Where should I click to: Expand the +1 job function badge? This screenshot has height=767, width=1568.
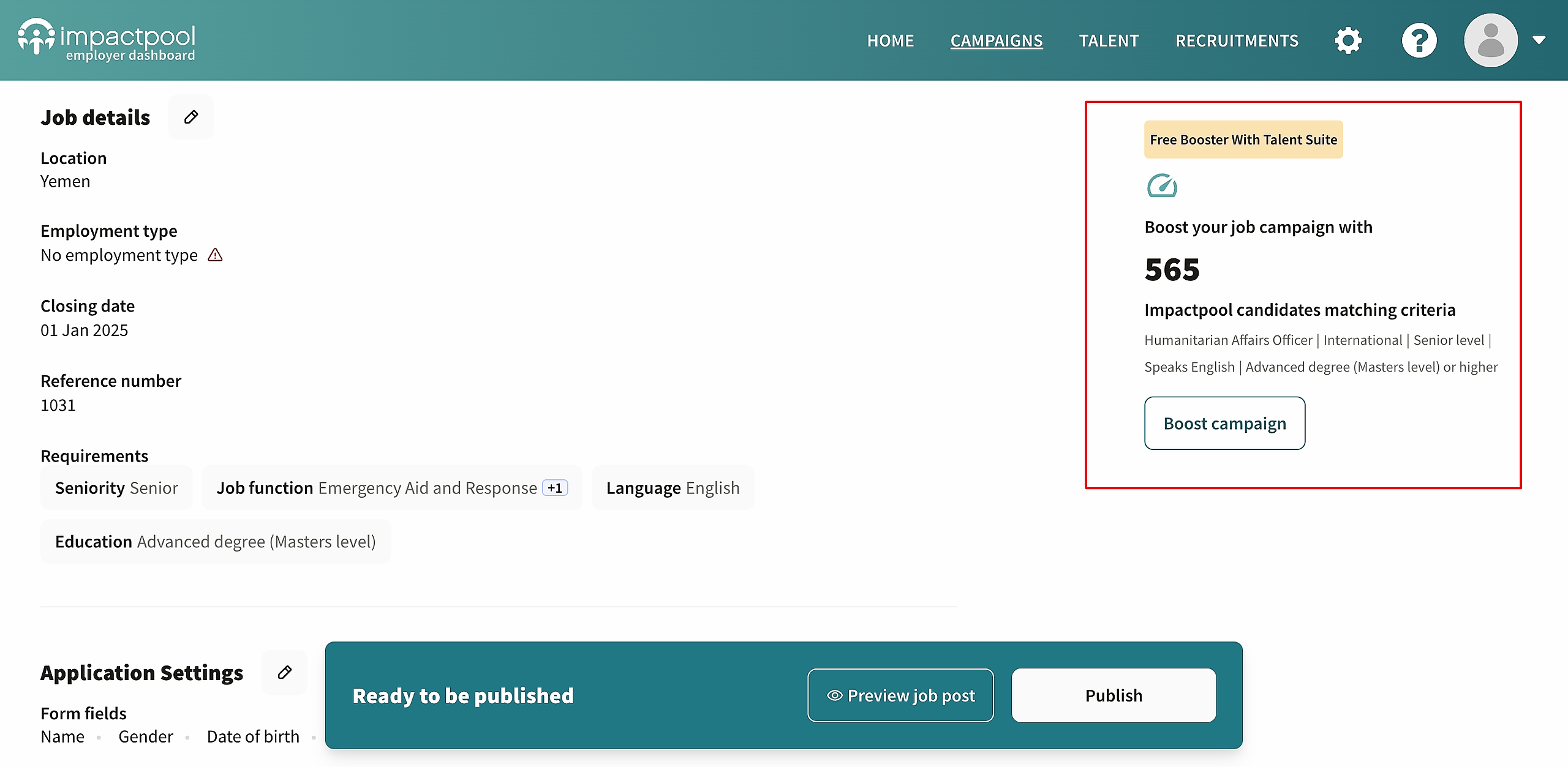tap(555, 488)
